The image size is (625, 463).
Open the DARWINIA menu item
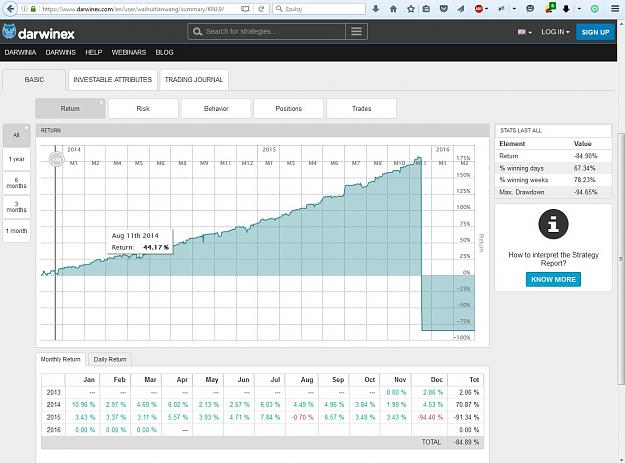click(20, 52)
